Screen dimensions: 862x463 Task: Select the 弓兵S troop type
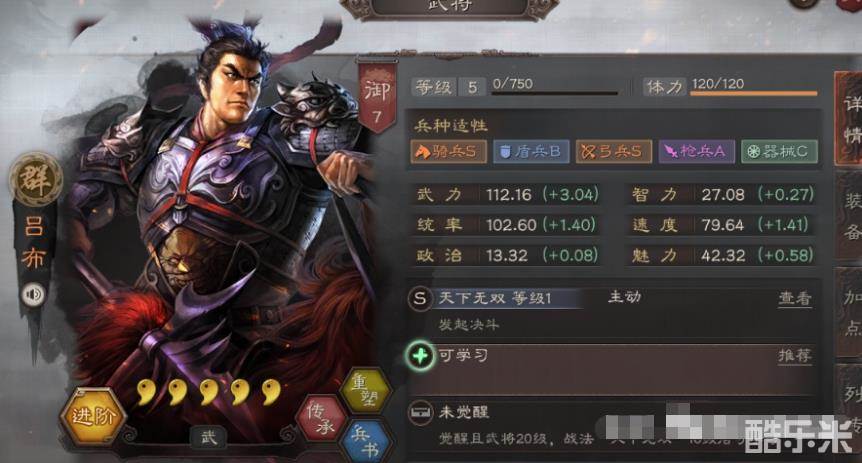click(614, 151)
